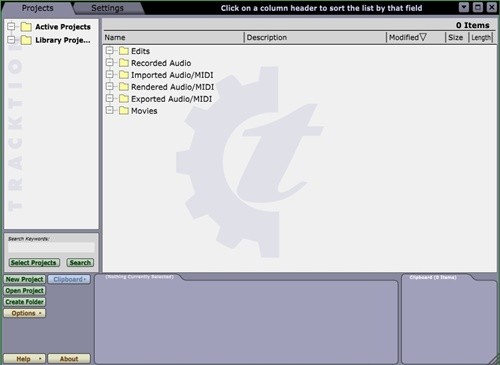Click the Exported Audio/MIDI folder icon
This screenshot has width=500, height=365.
point(124,99)
